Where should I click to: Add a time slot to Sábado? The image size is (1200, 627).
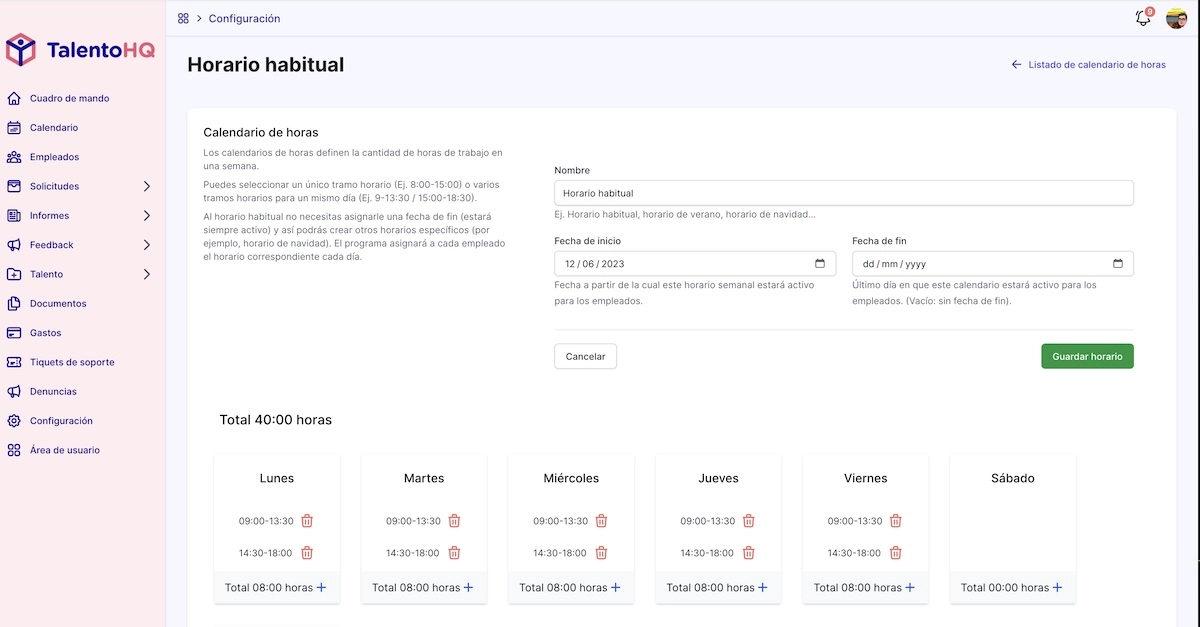(x=1057, y=588)
